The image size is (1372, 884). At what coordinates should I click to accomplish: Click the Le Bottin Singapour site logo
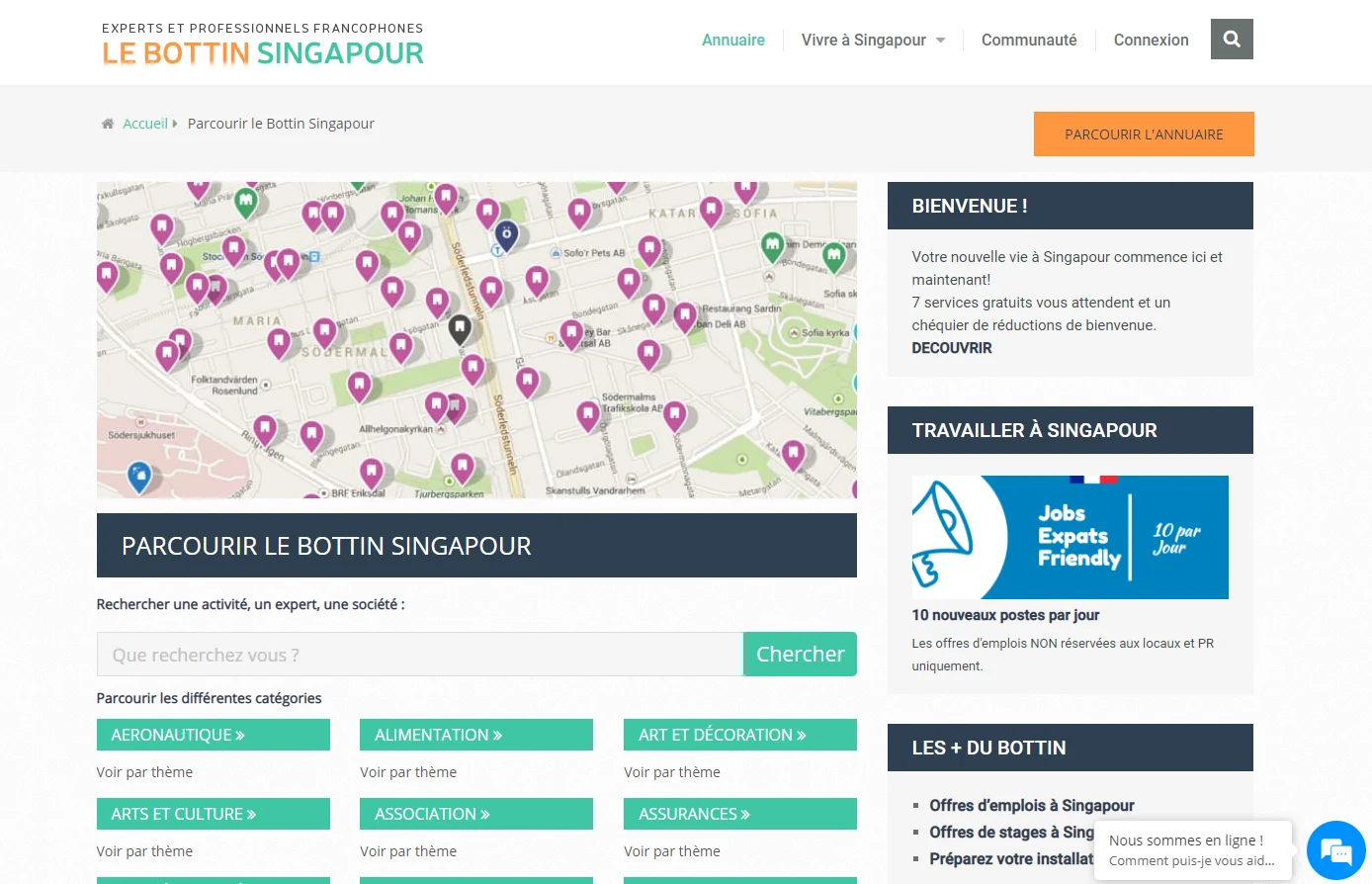[263, 44]
